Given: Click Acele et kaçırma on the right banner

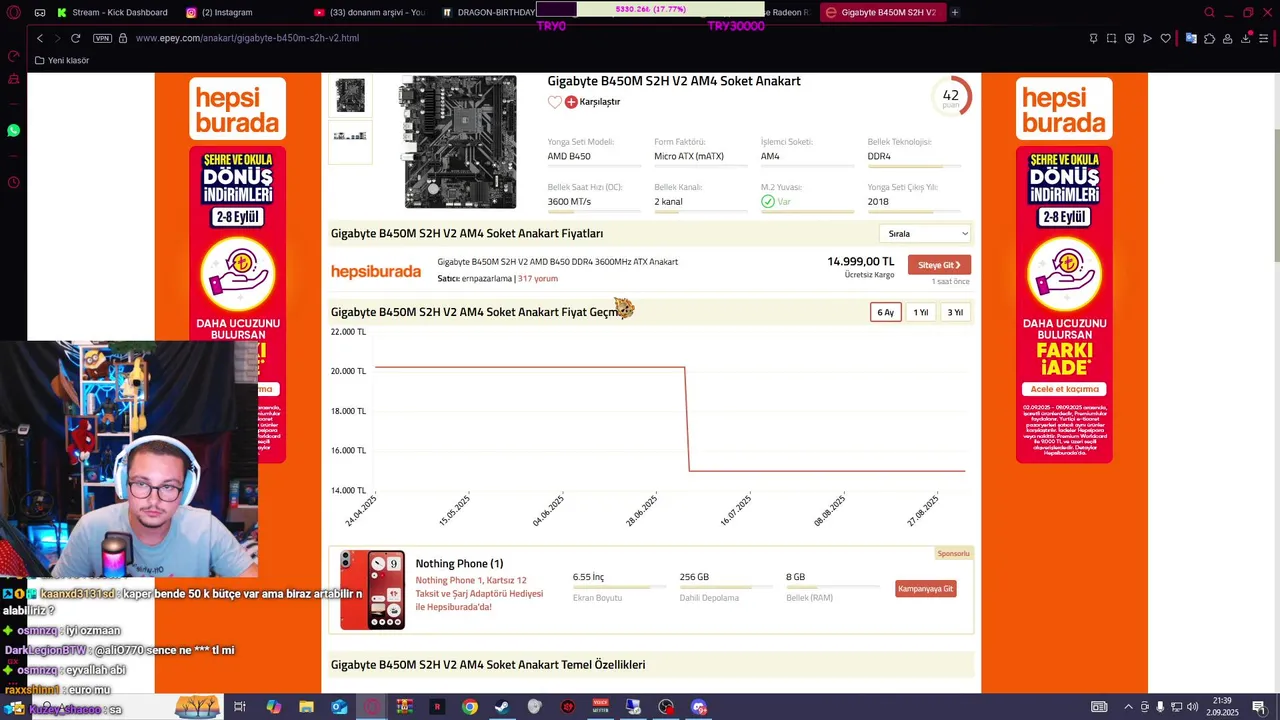Looking at the screenshot, I should 1064,389.
